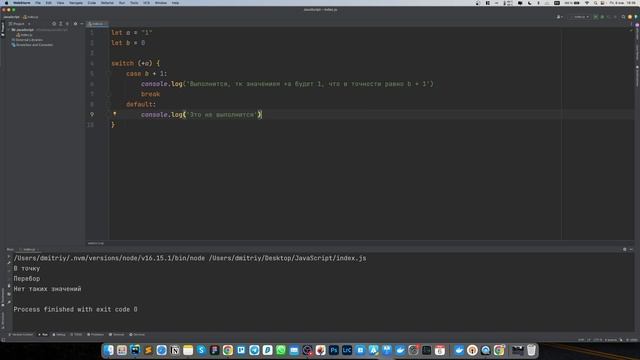Open the Refactor menu

point(107,3)
